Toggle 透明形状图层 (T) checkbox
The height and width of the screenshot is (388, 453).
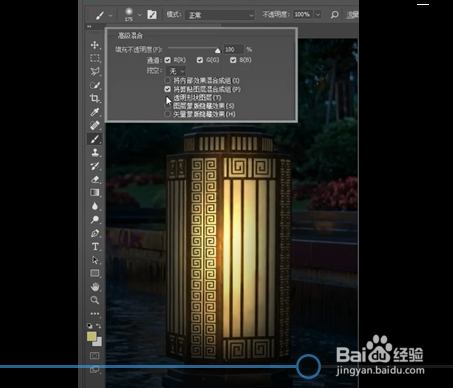tap(168, 98)
